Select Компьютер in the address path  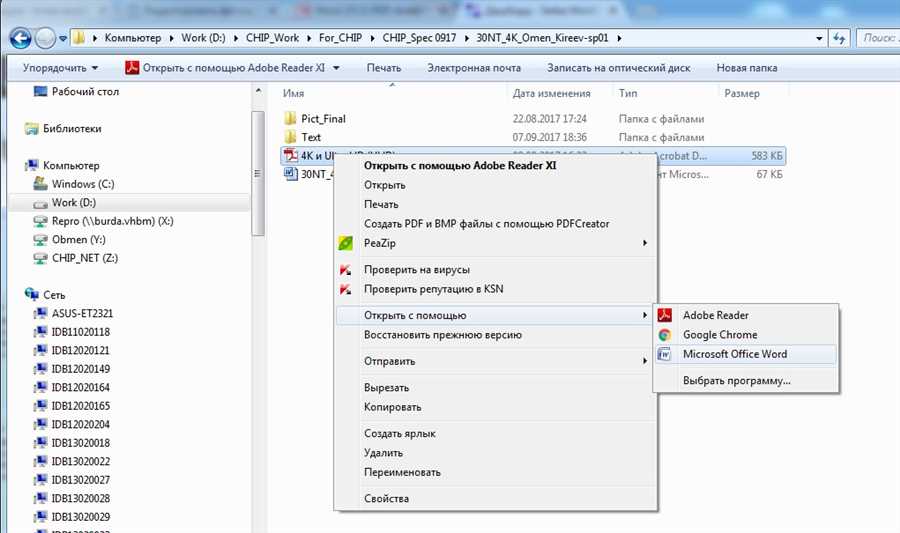point(133,38)
